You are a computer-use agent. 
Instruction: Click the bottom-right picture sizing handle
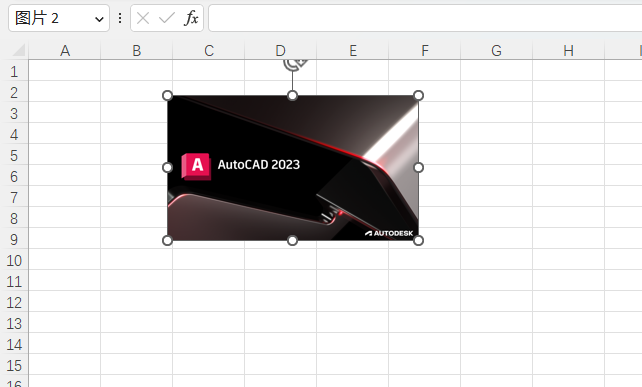tap(418, 240)
